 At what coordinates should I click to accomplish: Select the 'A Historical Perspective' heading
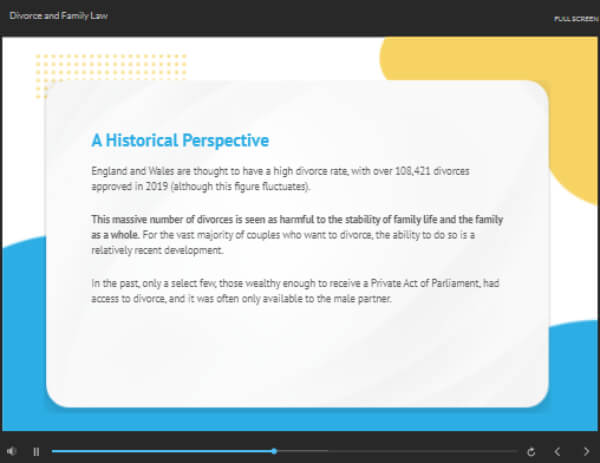(x=180, y=140)
